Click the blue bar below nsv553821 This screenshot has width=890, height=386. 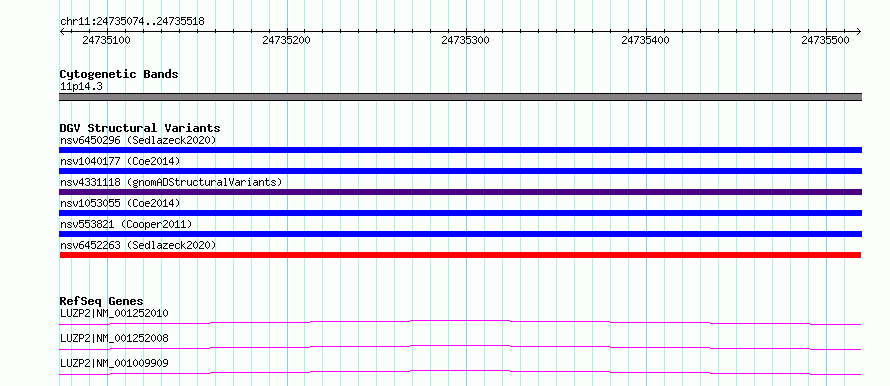(460, 234)
